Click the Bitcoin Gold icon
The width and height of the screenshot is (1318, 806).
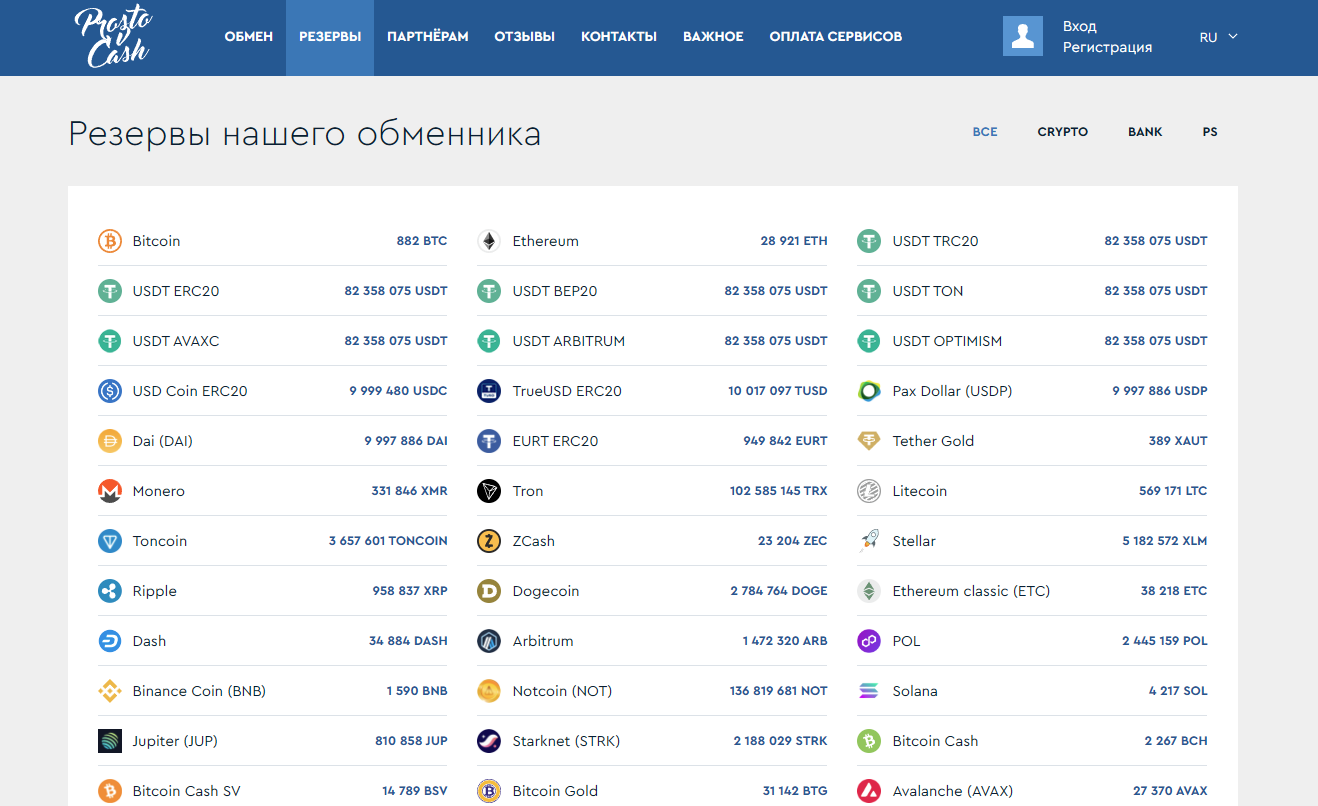(489, 791)
